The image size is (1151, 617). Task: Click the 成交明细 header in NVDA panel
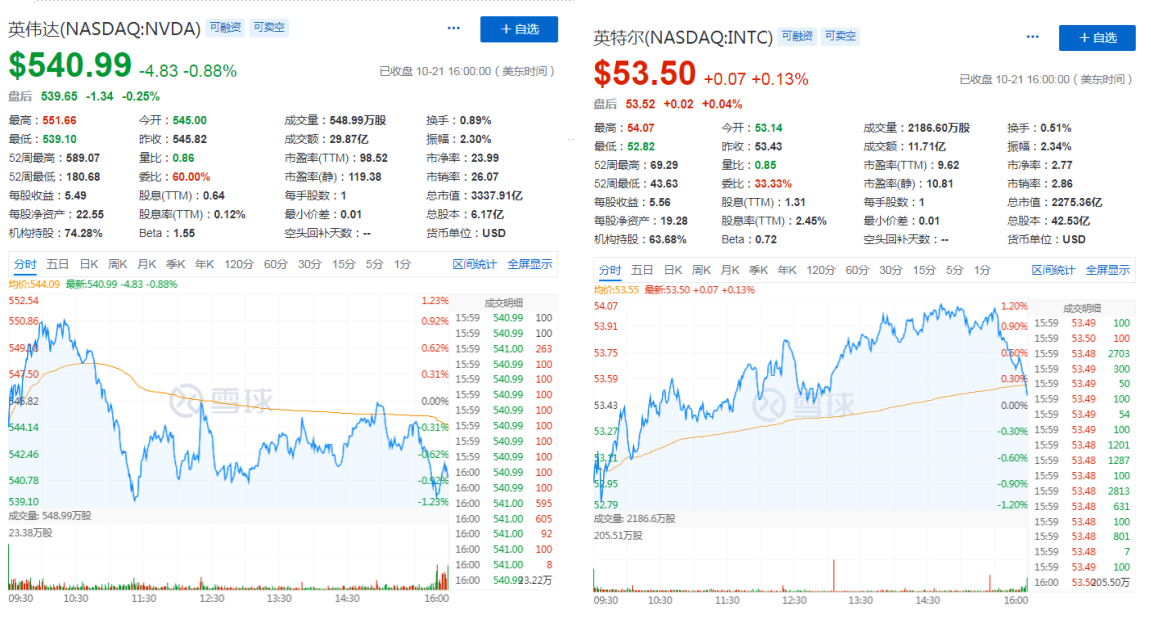coord(504,302)
